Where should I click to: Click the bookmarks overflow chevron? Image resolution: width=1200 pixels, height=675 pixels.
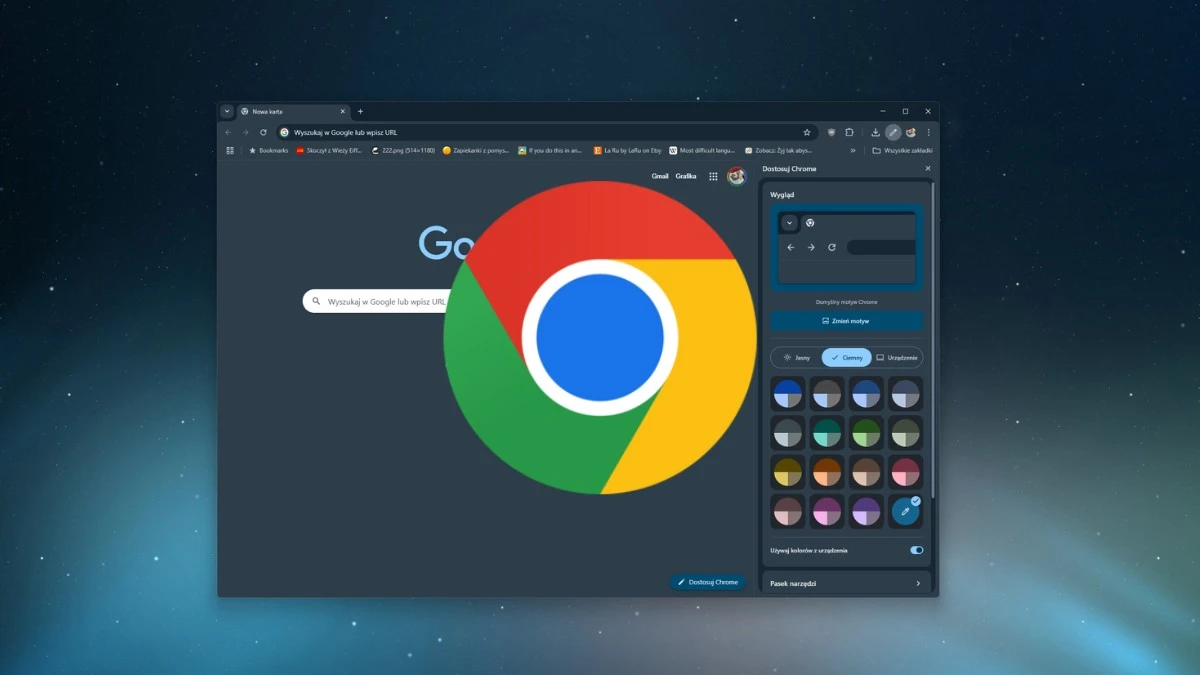pos(853,150)
